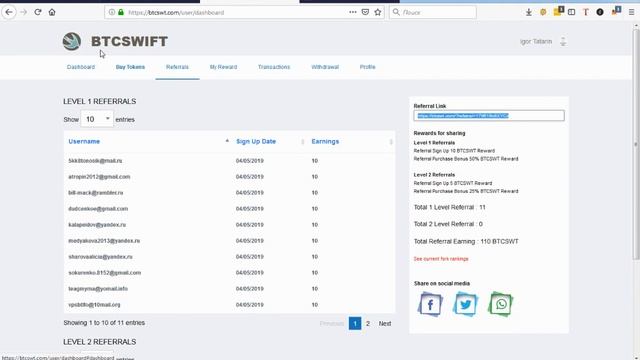This screenshot has width=640, height=360.
Task: Open the Withdrawal tab
Action: 325,67
